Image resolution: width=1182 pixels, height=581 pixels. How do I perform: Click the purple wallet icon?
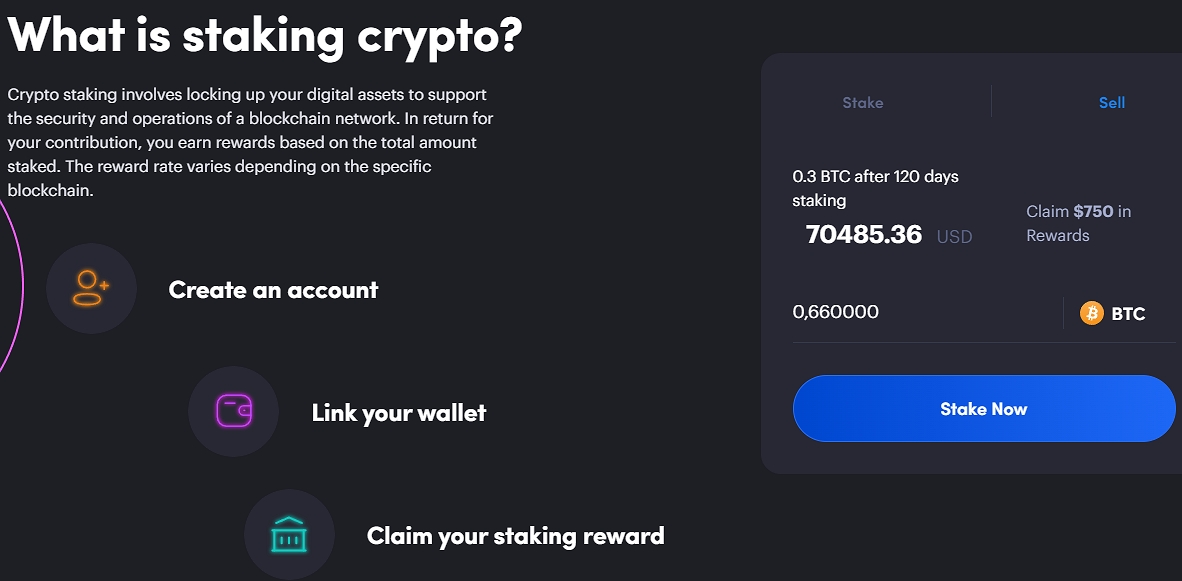coord(233,411)
